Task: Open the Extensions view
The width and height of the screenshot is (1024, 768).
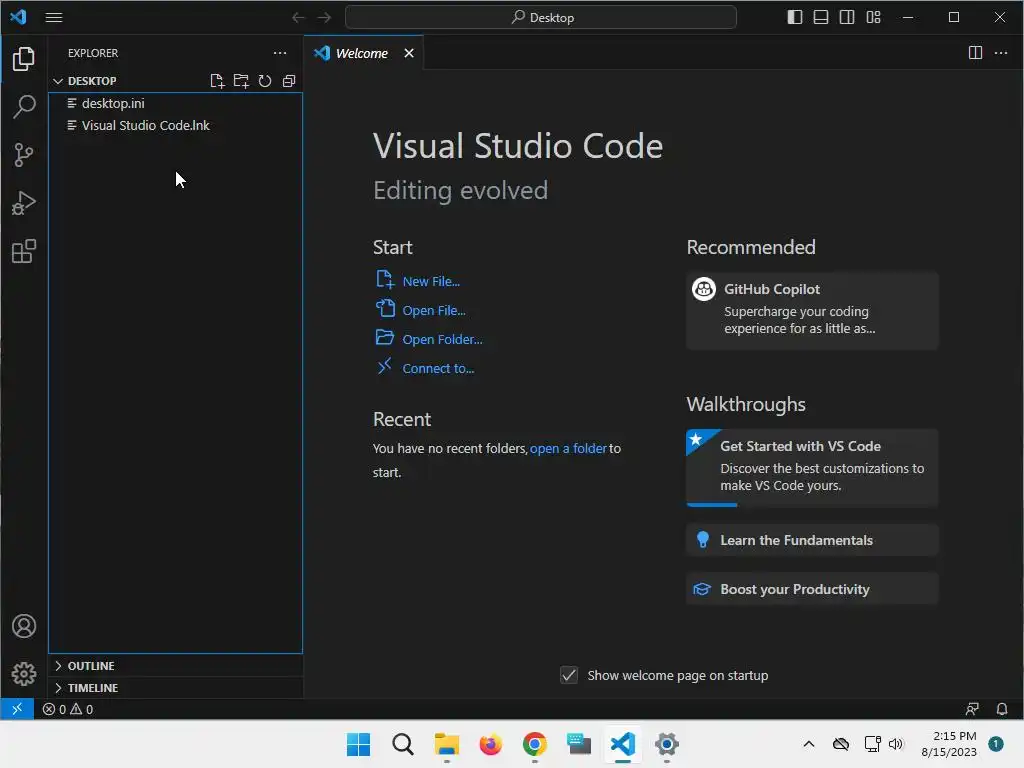Action: [24, 251]
